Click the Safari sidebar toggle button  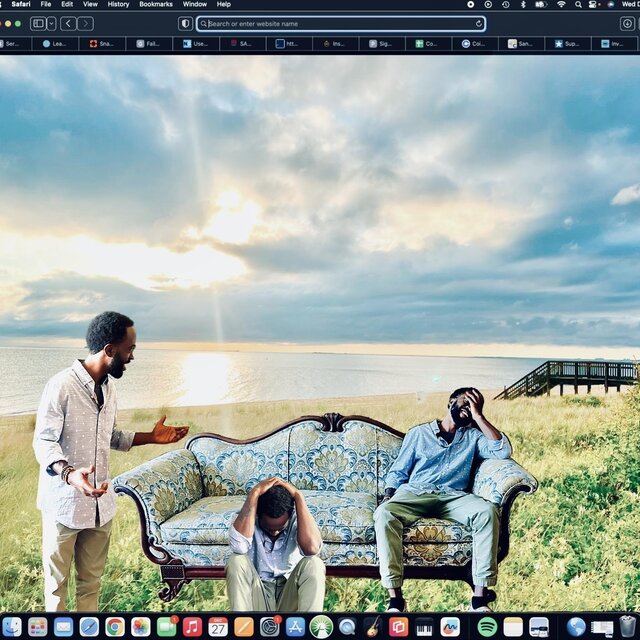[x=38, y=23]
